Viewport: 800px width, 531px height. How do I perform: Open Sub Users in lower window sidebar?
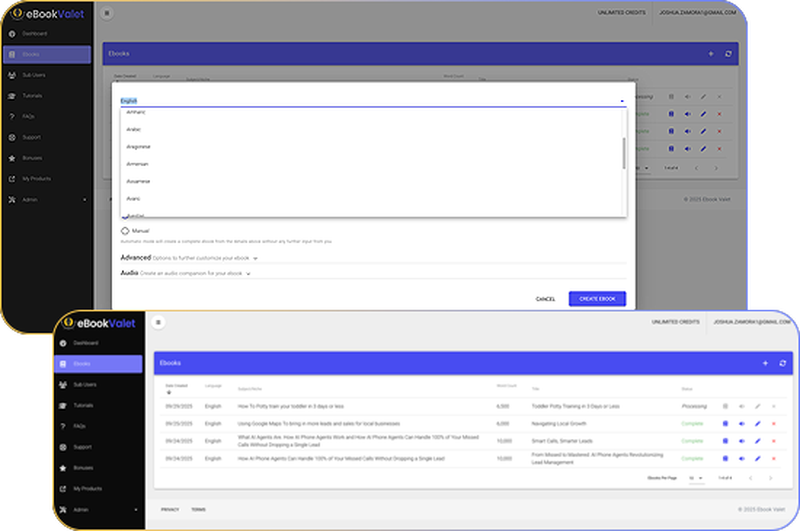[x=85, y=384]
